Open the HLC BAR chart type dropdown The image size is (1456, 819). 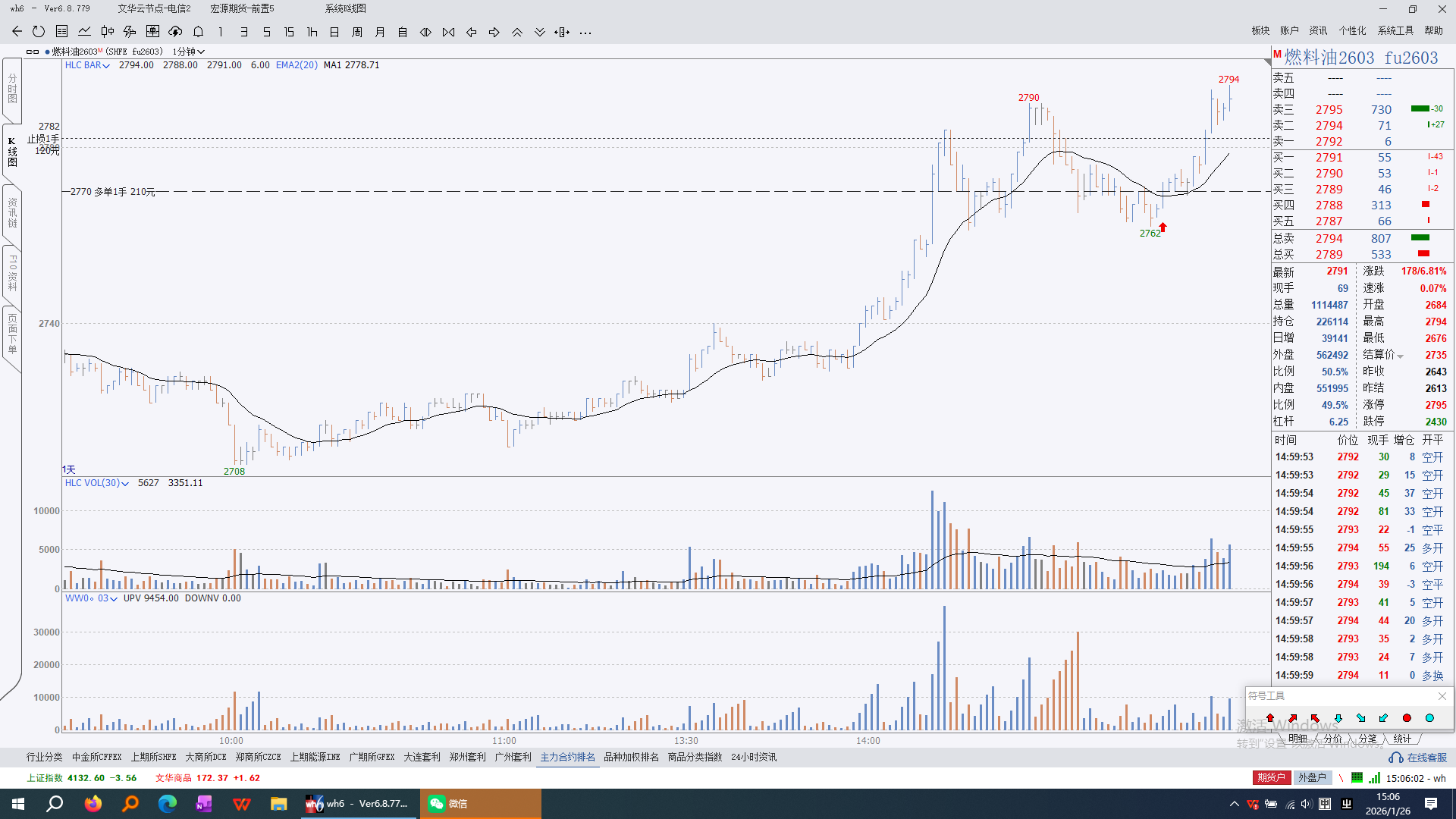(87, 65)
